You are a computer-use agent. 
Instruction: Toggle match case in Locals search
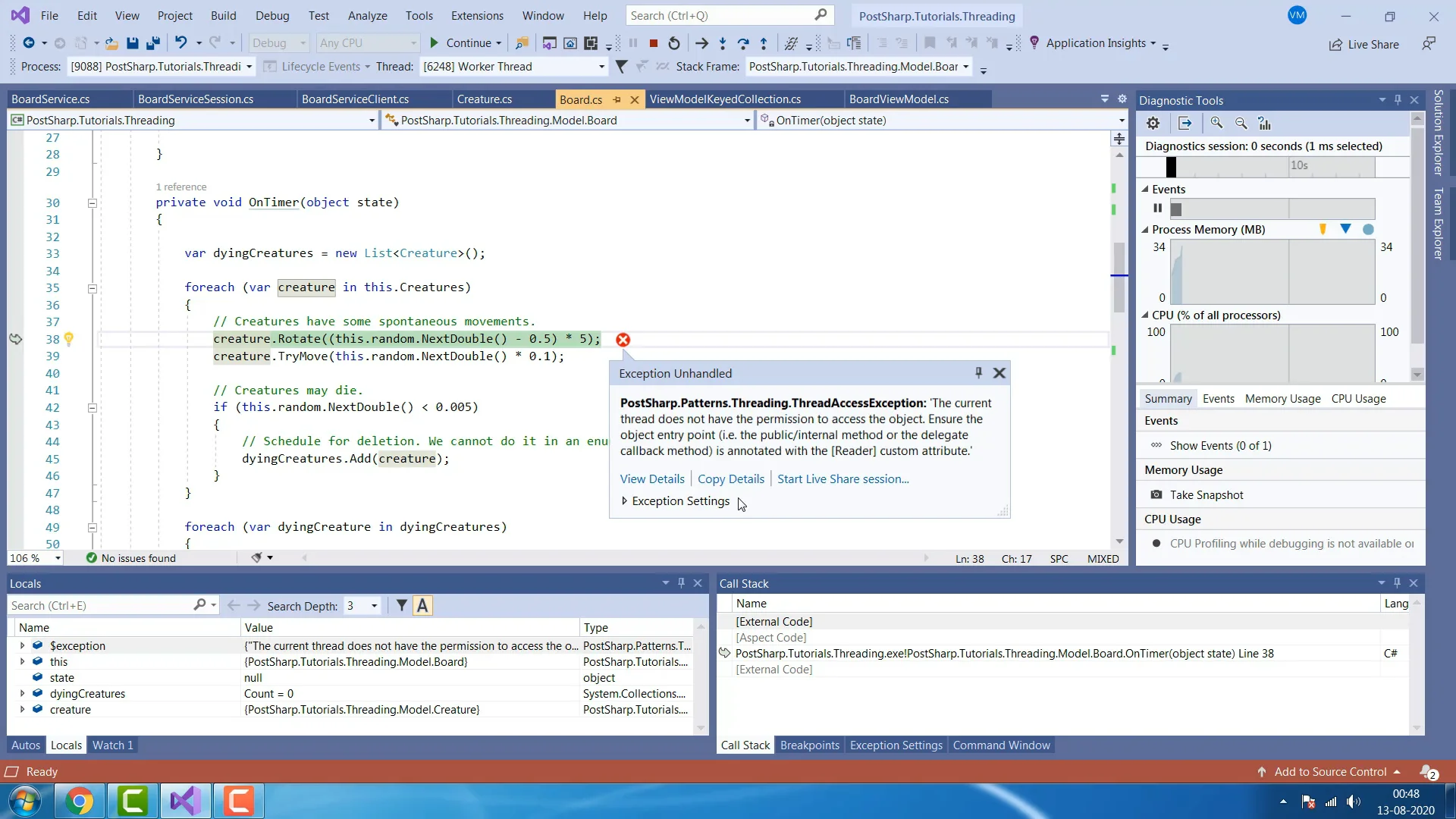tap(422, 605)
